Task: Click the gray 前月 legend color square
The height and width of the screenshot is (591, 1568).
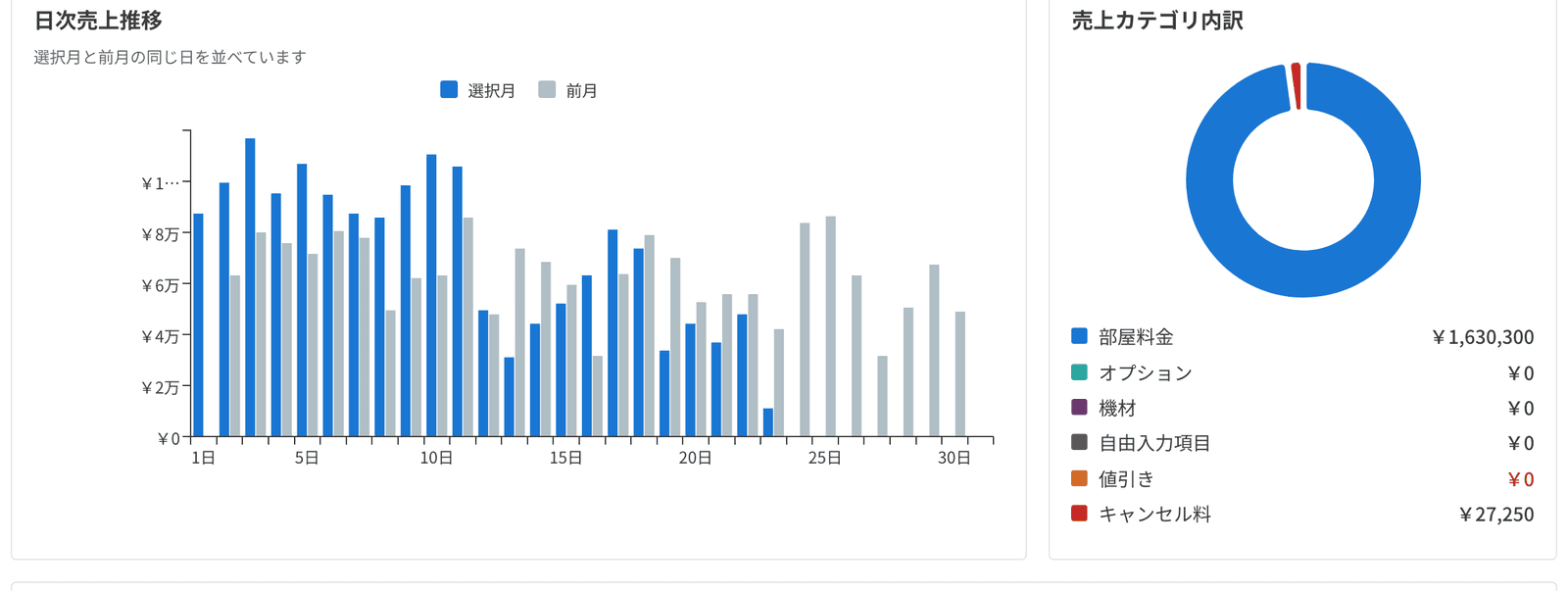Action: pos(547,90)
